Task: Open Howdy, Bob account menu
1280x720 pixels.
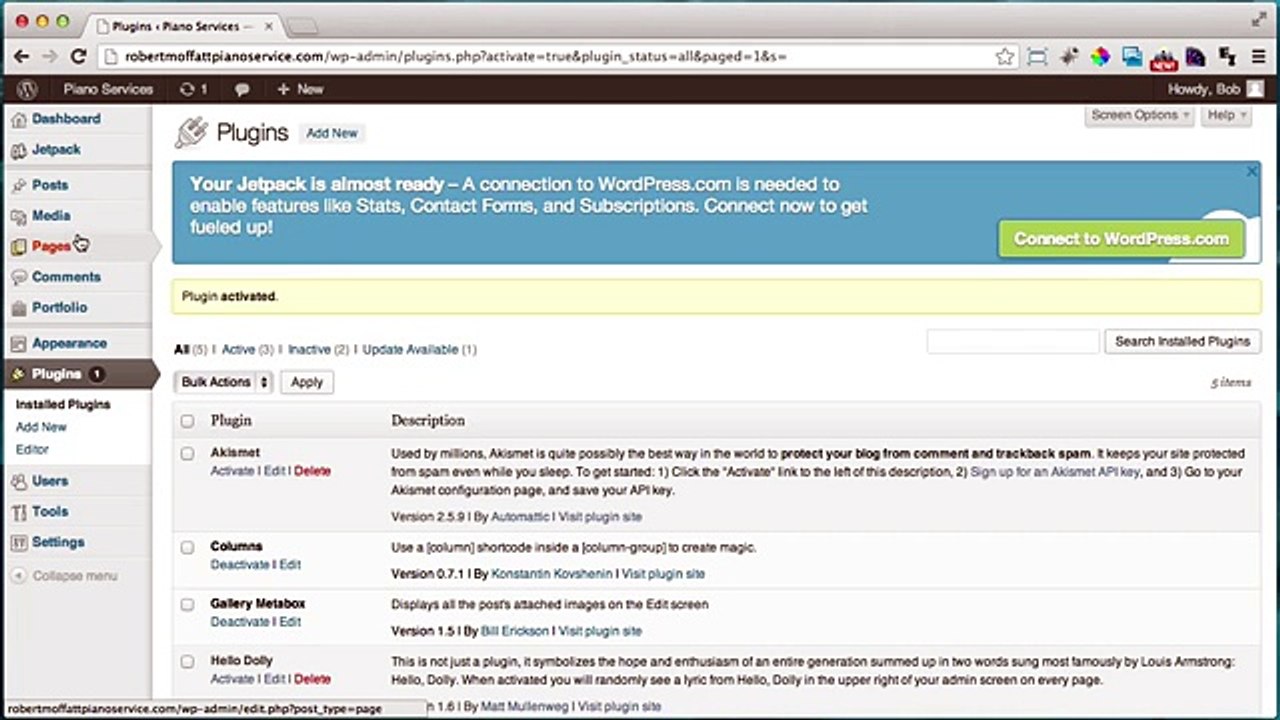Action: (x=1214, y=89)
